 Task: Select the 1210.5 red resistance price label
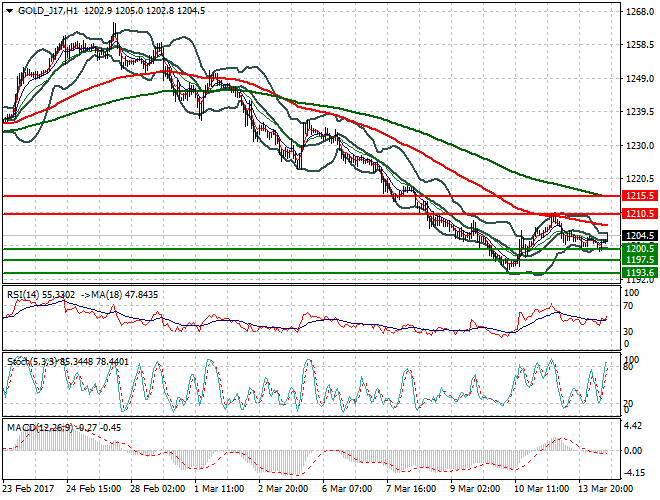[x=637, y=214]
